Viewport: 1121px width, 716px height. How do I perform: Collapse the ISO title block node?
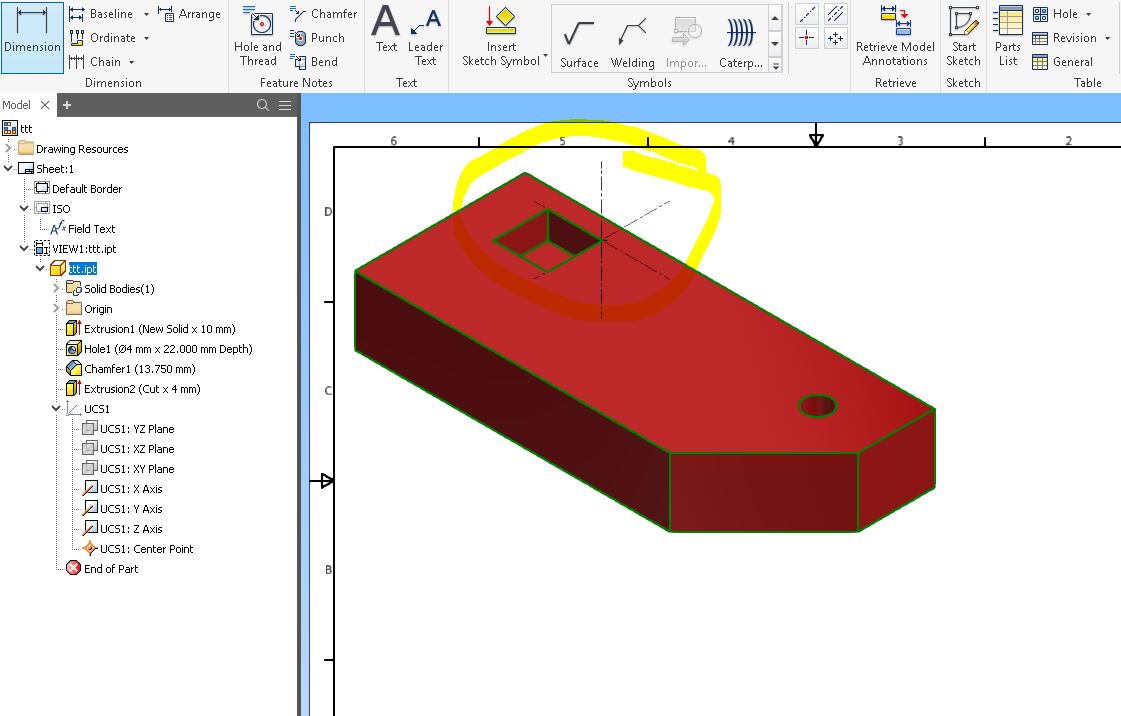point(24,209)
